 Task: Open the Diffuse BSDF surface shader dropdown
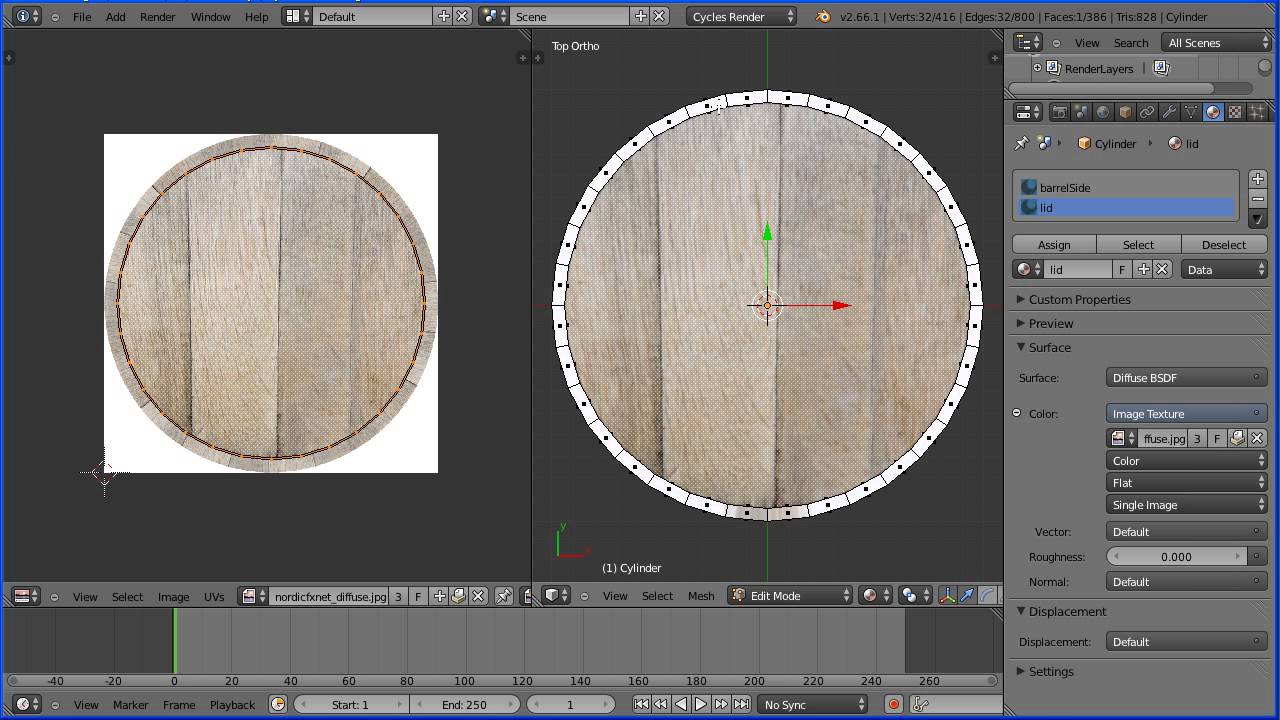pyautogui.click(x=1187, y=378)
